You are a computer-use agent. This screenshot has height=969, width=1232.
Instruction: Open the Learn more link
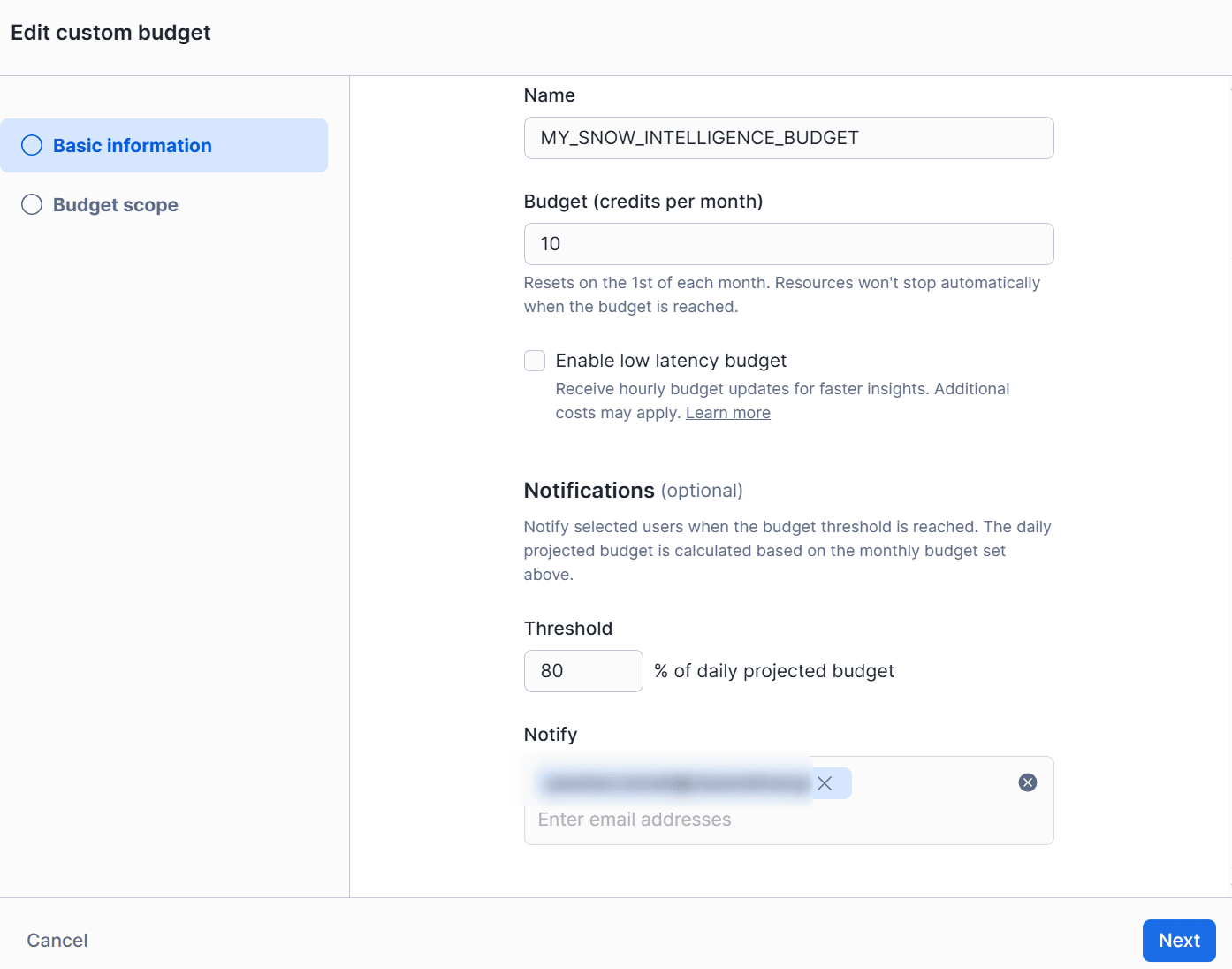(x=727, y=413)
